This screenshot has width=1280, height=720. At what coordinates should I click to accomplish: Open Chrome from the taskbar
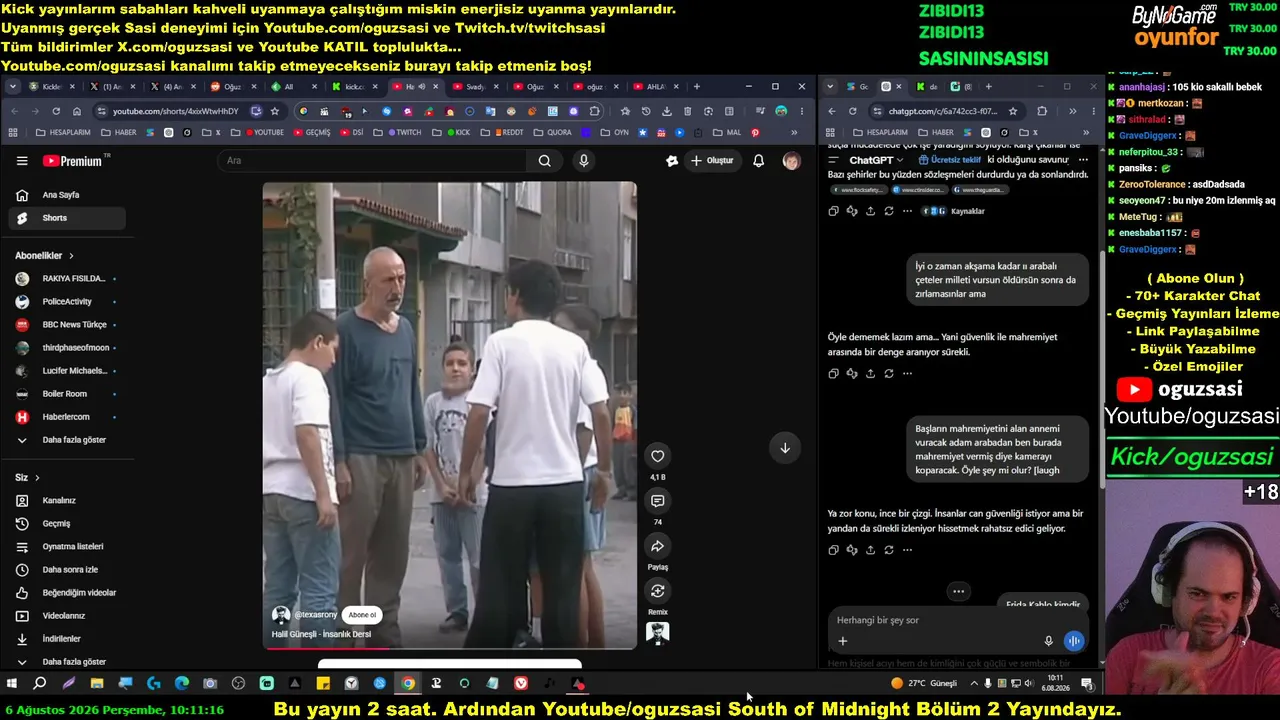(x=408, y=684)
